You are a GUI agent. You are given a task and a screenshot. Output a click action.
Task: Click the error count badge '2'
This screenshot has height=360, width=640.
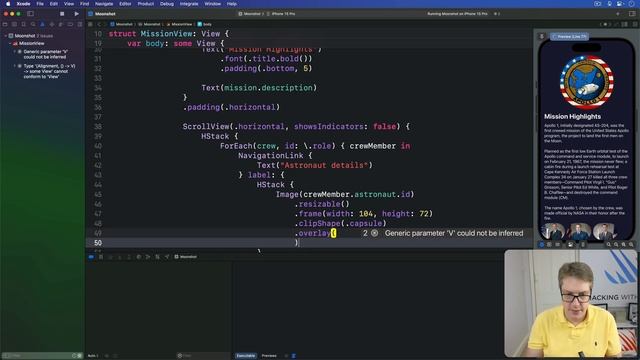tap(365, 233)
